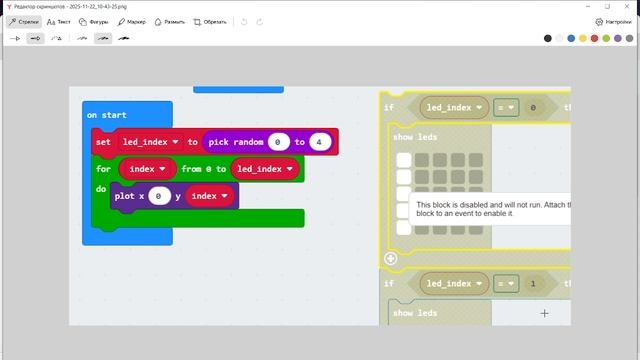Choose the curved dashed arrow style

click(56, 38)
